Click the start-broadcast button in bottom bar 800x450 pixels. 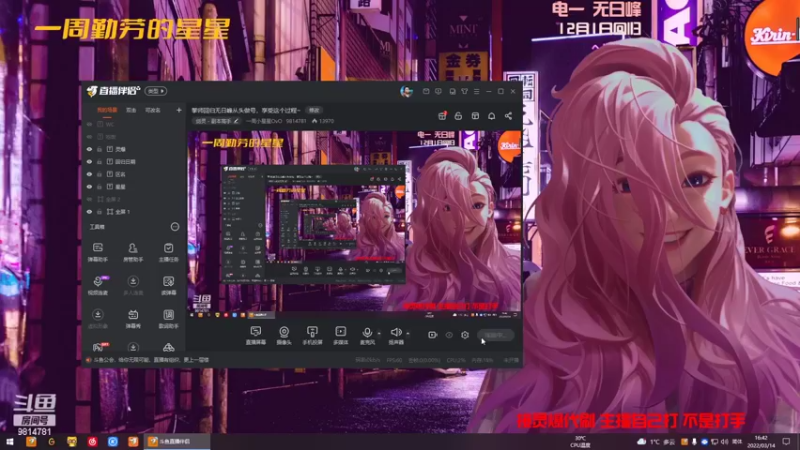click(495, 335)
